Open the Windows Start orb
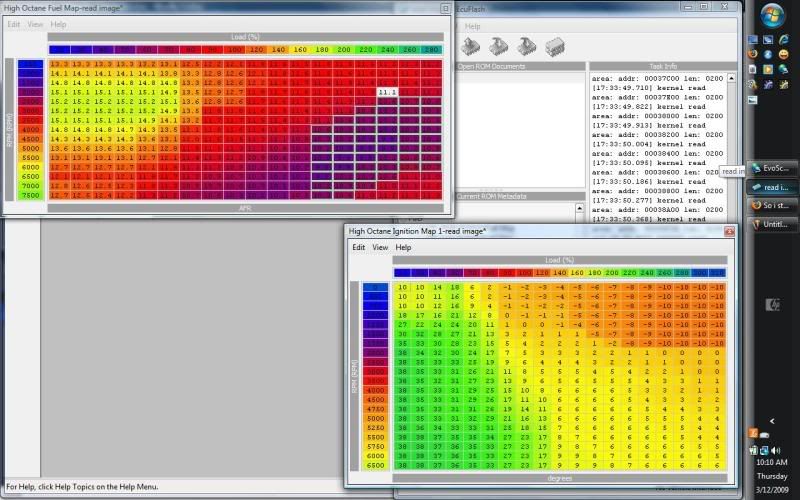This screenshot has height=500, width=800. [x=772, y=15]
